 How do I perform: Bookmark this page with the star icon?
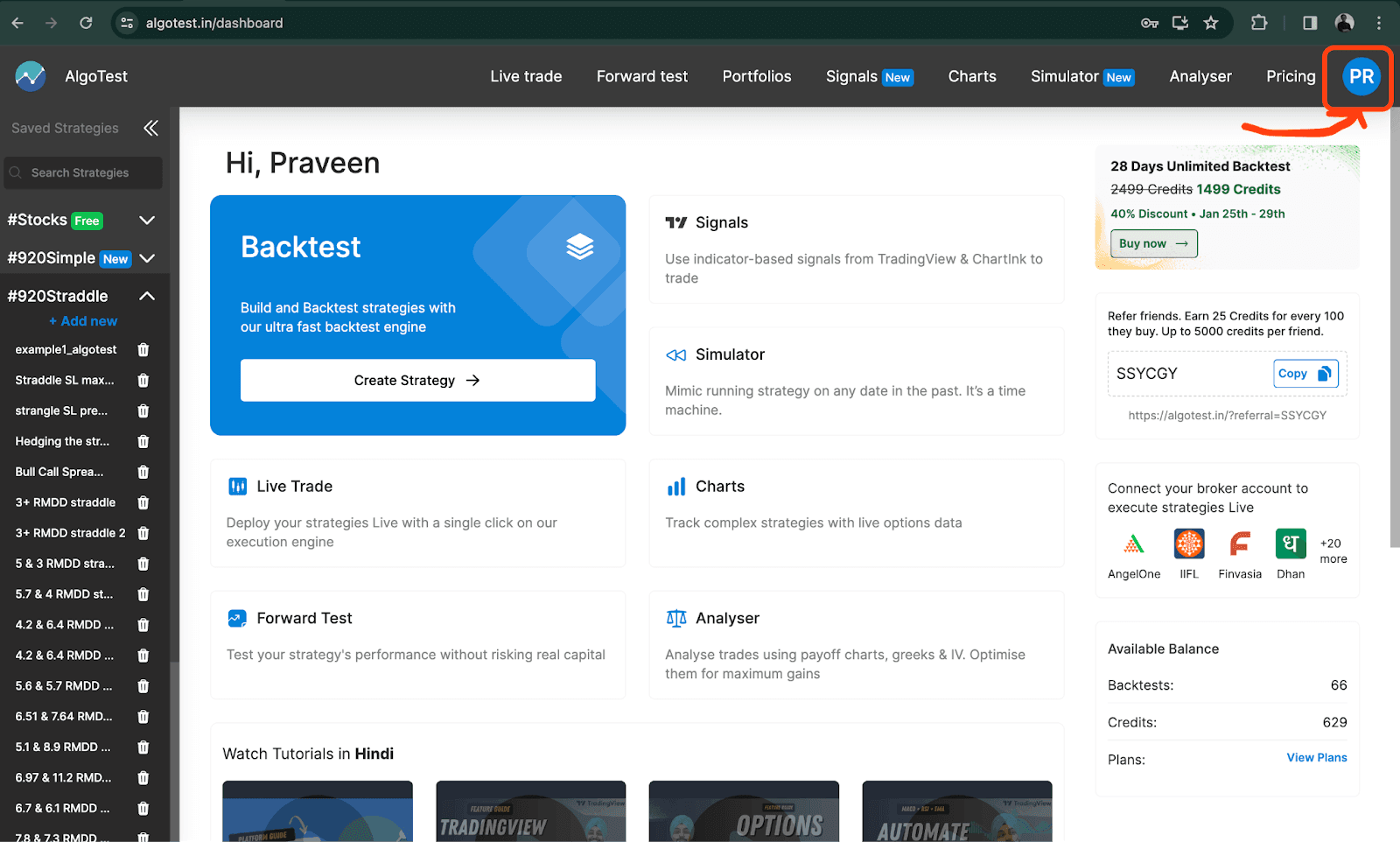1211,23
